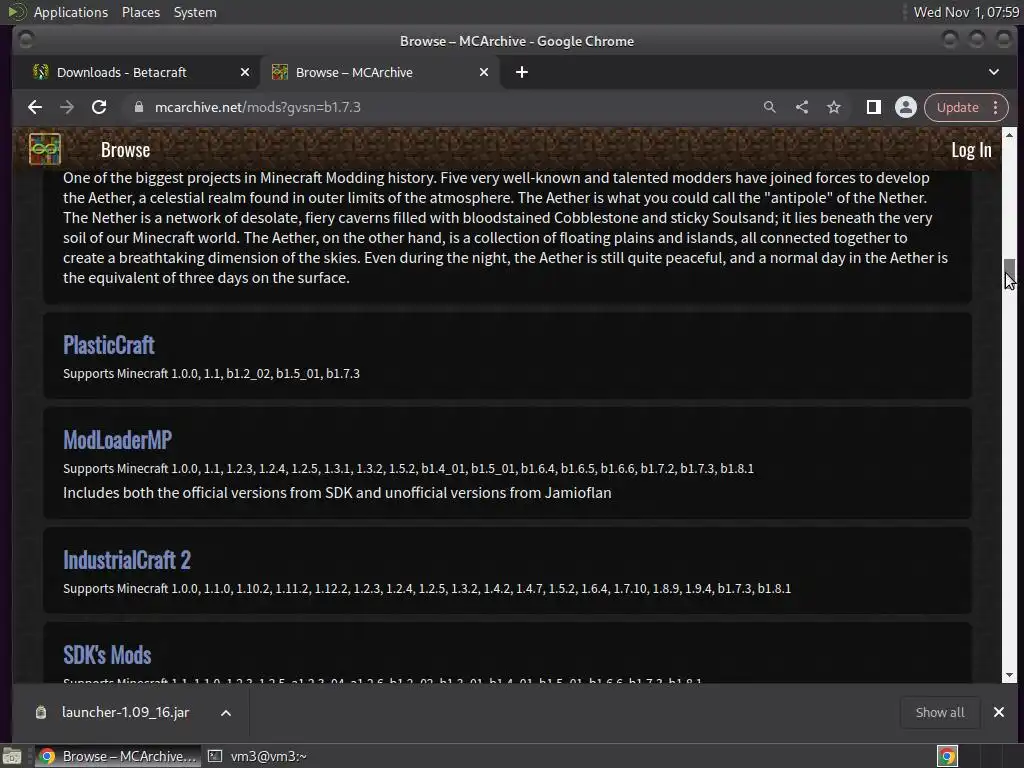Open Chrome side panel icon
The height and width of the screenshot is (768, 1024).
[874, 107]
